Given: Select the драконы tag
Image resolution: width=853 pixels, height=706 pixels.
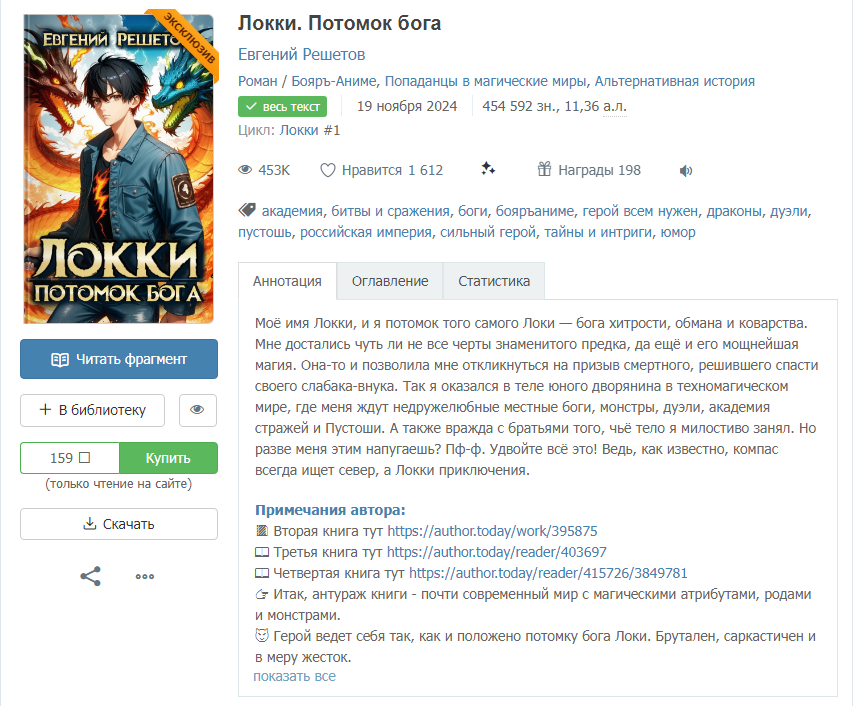Looking at the screenshot, I should (x=733, y=211).
